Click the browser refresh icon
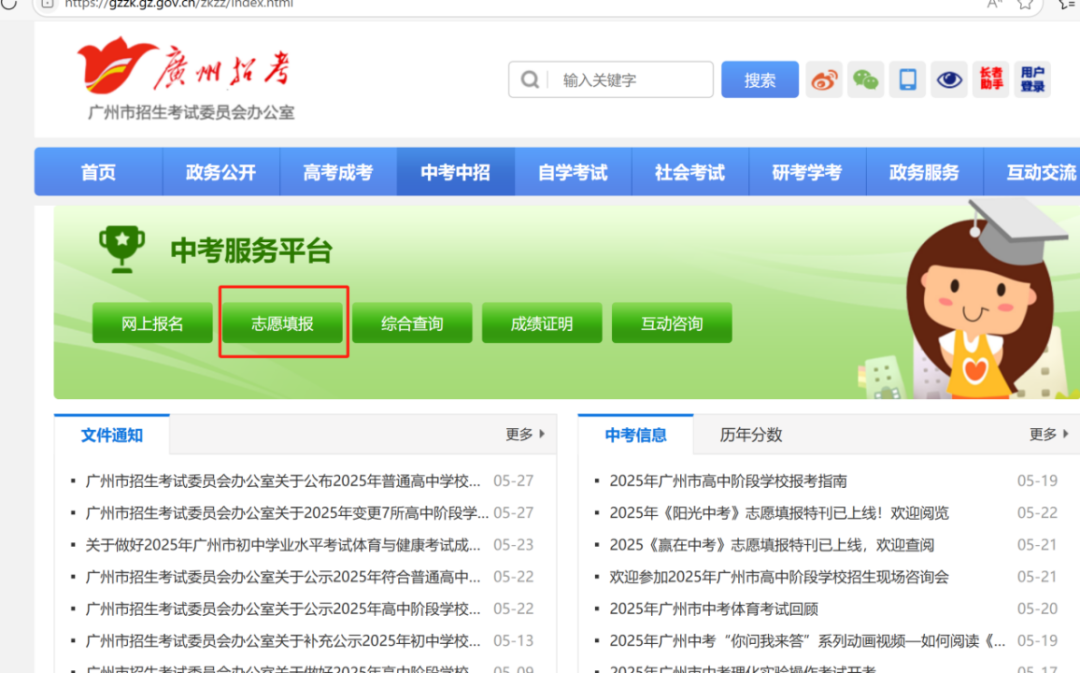 (8, 4)
